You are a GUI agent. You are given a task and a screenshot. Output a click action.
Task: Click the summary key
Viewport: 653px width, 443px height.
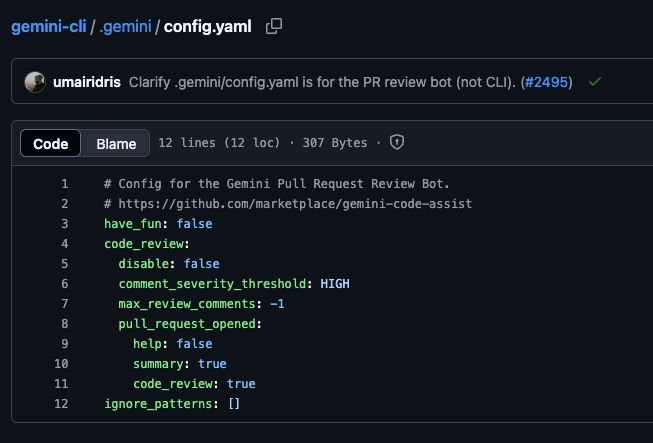[158, 363]
